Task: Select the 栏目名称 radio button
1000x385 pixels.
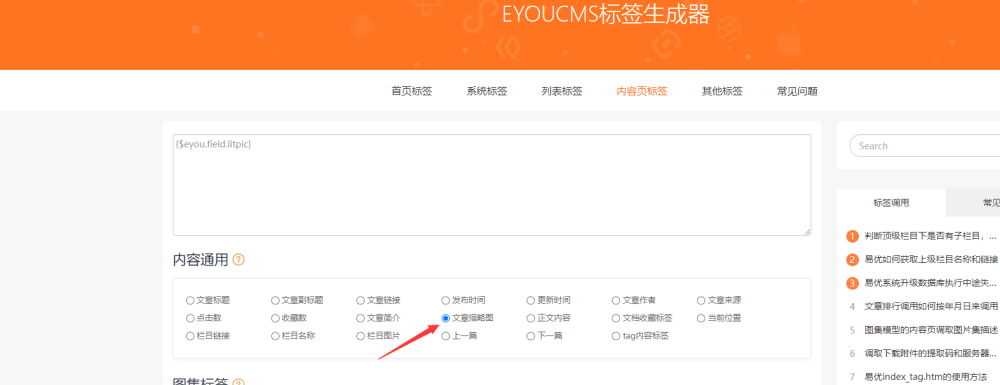Action: click(275, 336)
